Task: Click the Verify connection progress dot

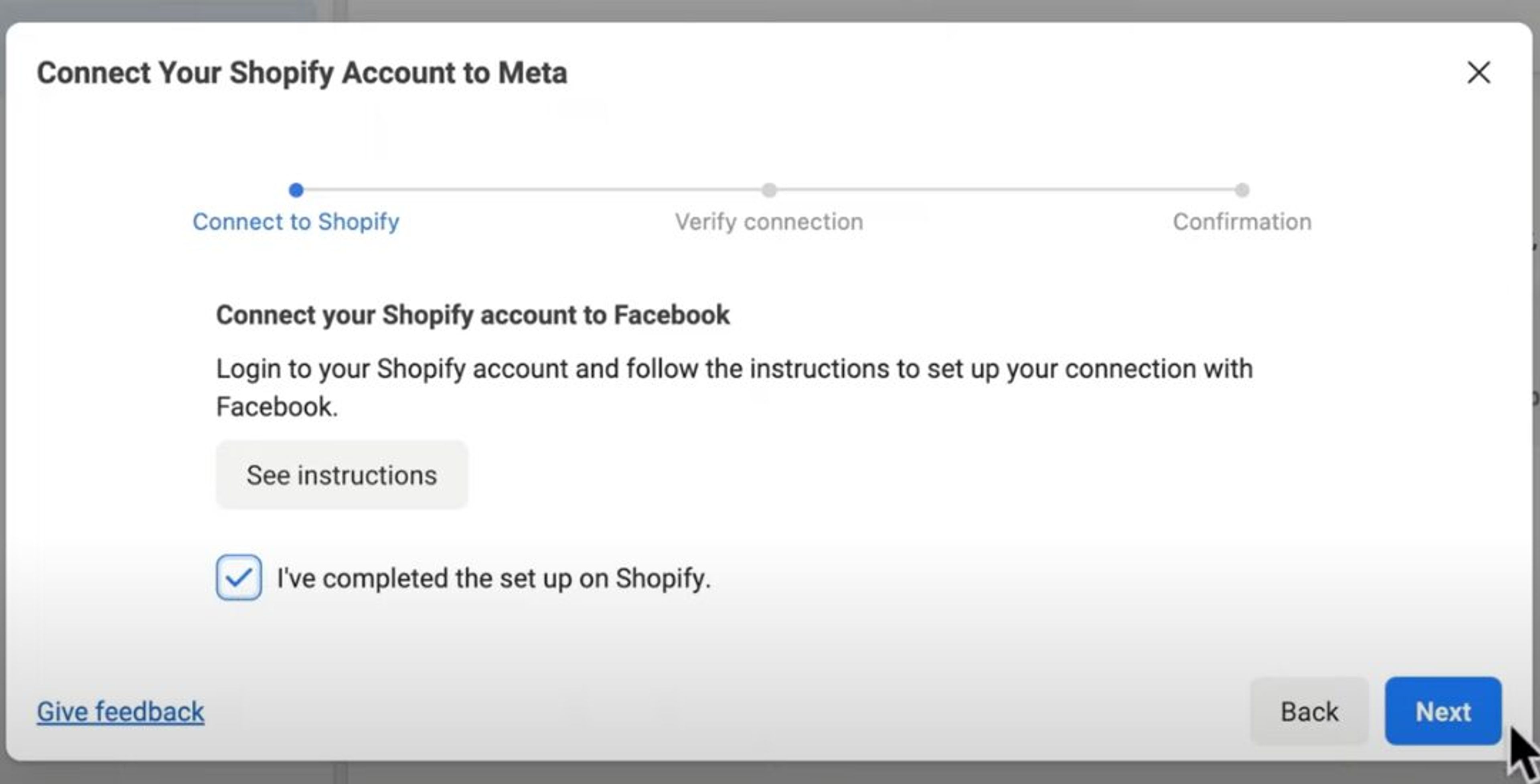Action: tap(770, 190)
